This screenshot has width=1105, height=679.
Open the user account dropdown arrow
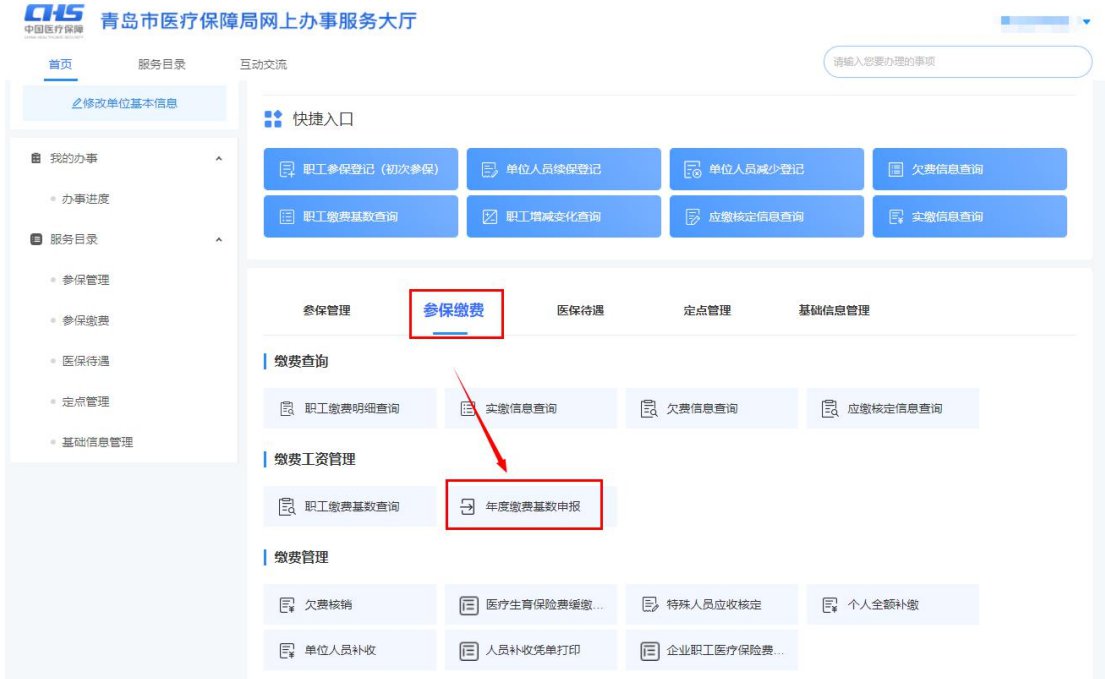coord(1086,22)
